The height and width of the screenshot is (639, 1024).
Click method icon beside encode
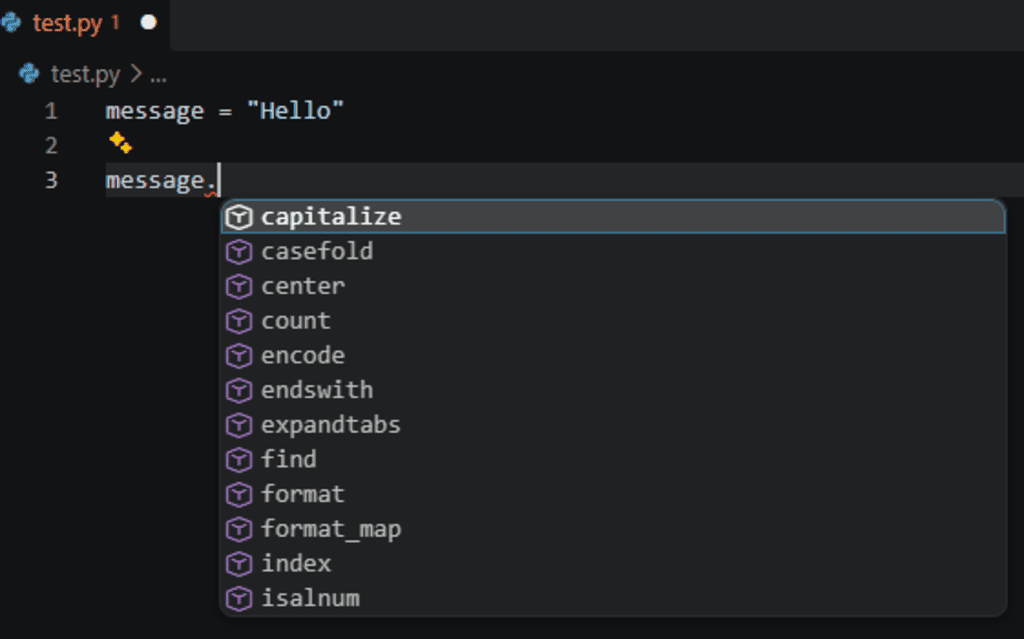(239, 355)
